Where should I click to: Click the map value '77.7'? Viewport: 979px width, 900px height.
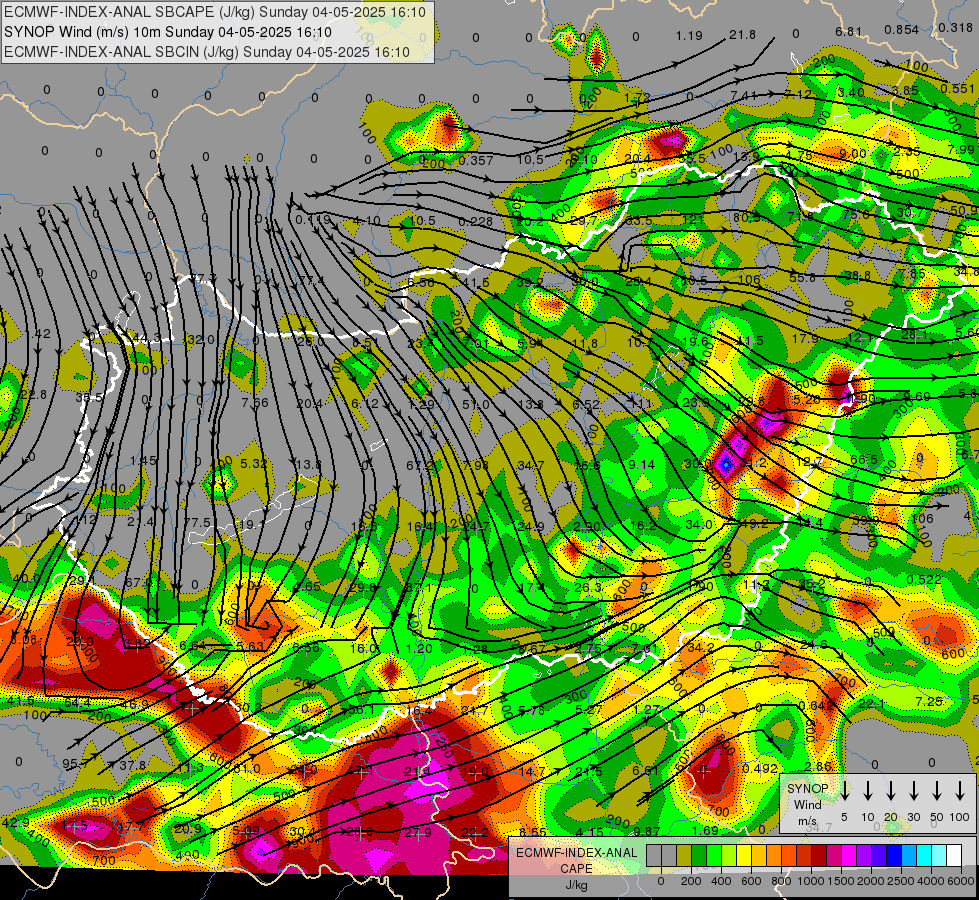(x=203, y=279)
